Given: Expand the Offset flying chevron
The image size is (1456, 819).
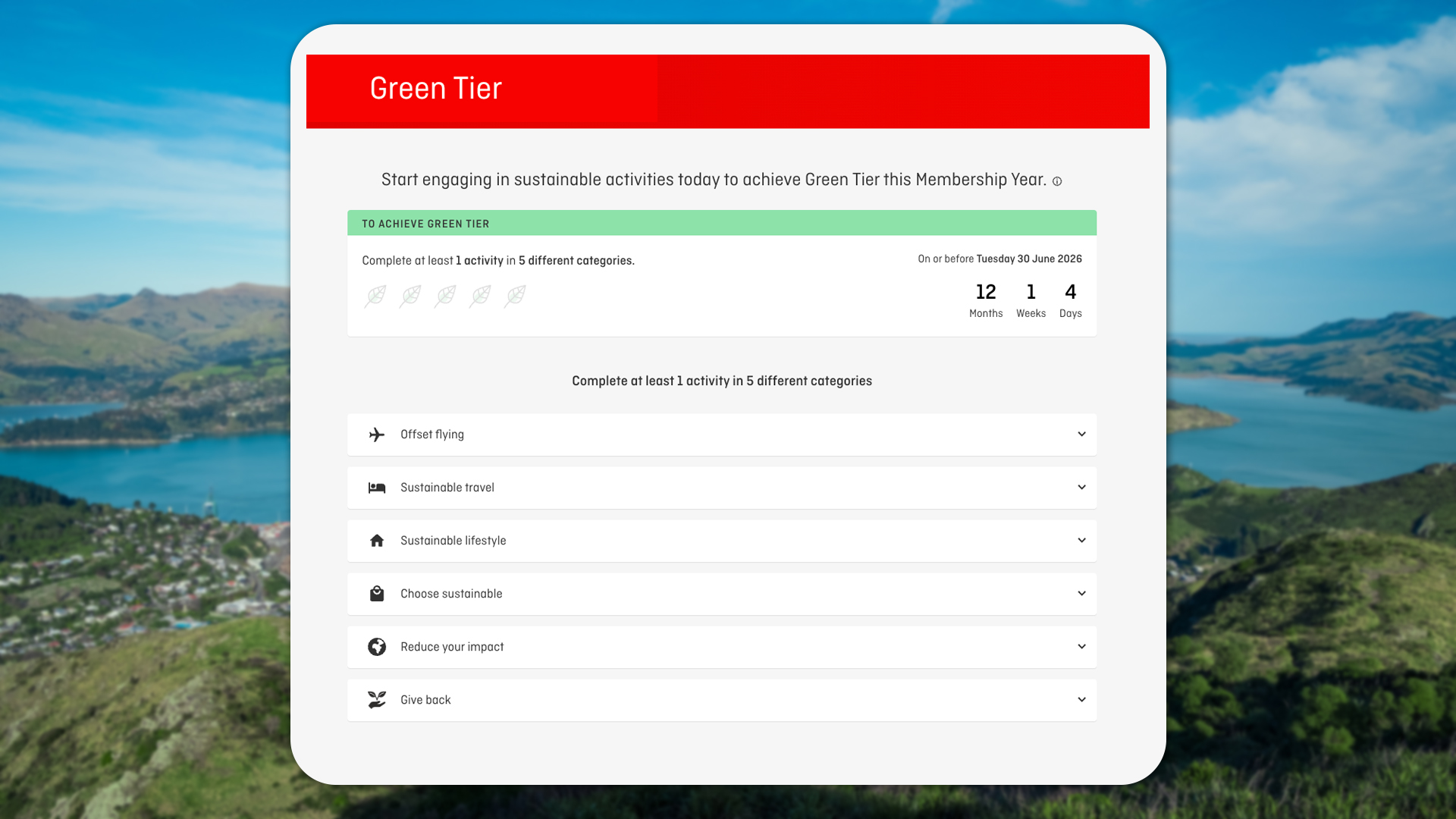Looking at the screenshot, I should click(1081, 435).
